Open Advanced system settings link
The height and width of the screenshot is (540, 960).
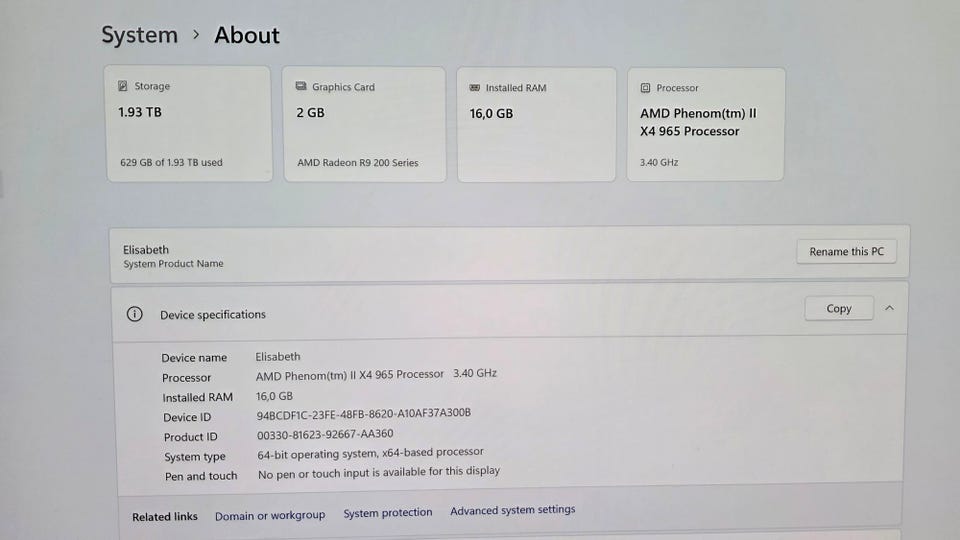pos(512,509)
